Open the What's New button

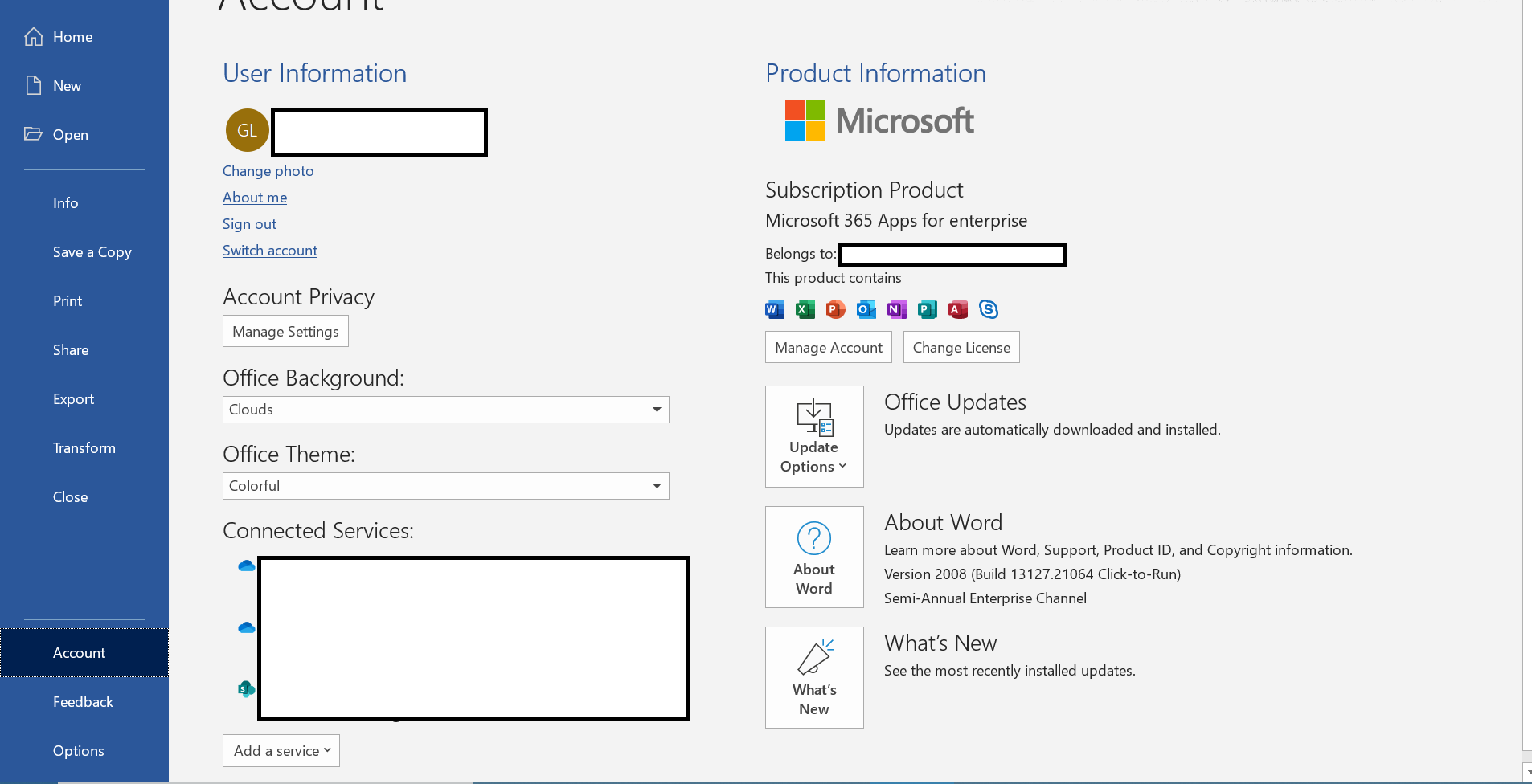[x=814, y=677]
